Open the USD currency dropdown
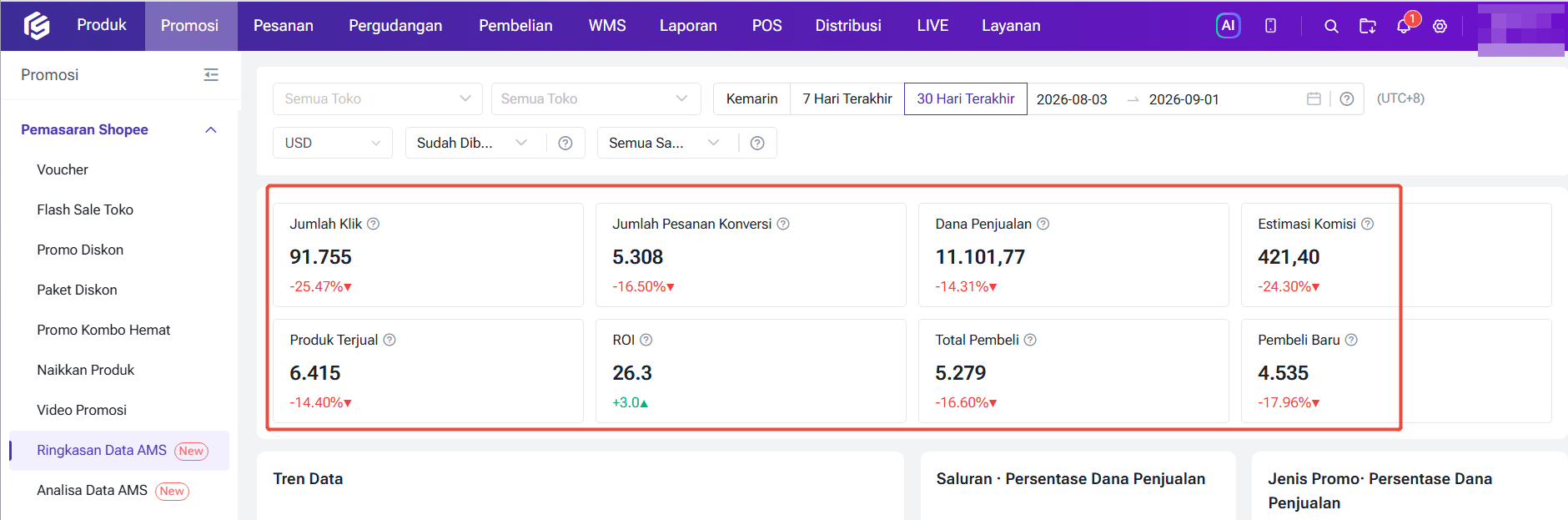 coord(333,143)
